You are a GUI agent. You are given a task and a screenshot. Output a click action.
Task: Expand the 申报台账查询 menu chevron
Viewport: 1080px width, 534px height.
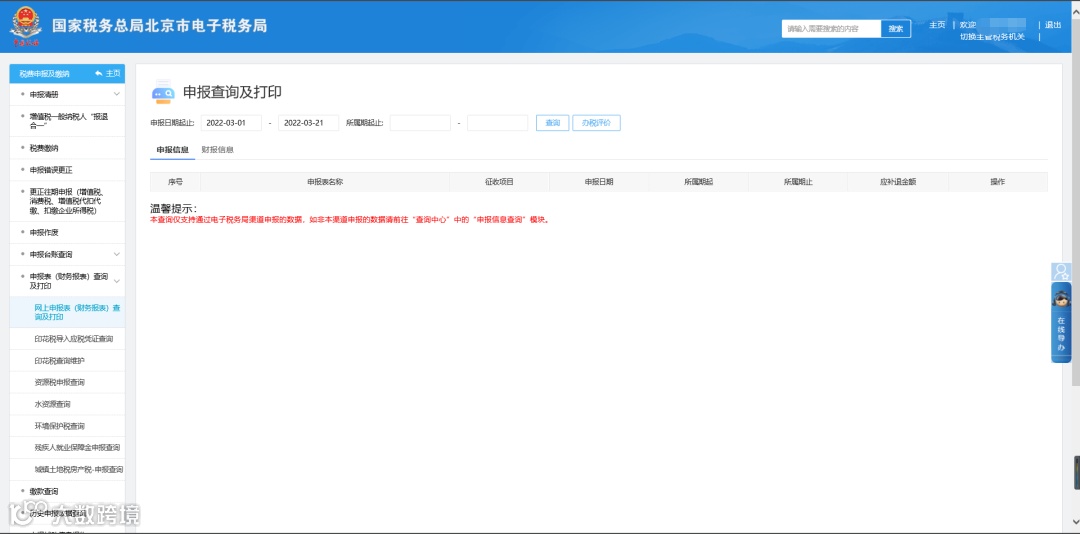click(116, 254)
